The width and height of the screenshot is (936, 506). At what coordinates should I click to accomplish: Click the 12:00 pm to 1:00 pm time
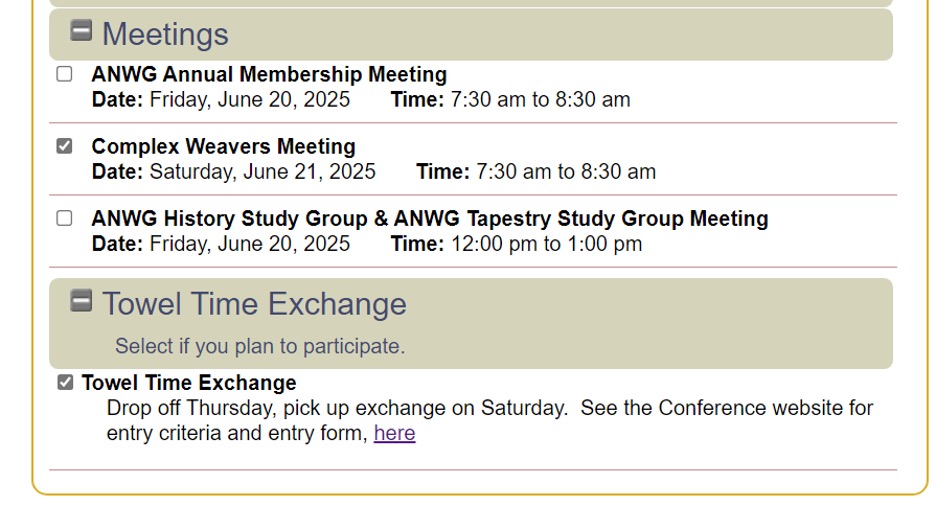[546, 244]
